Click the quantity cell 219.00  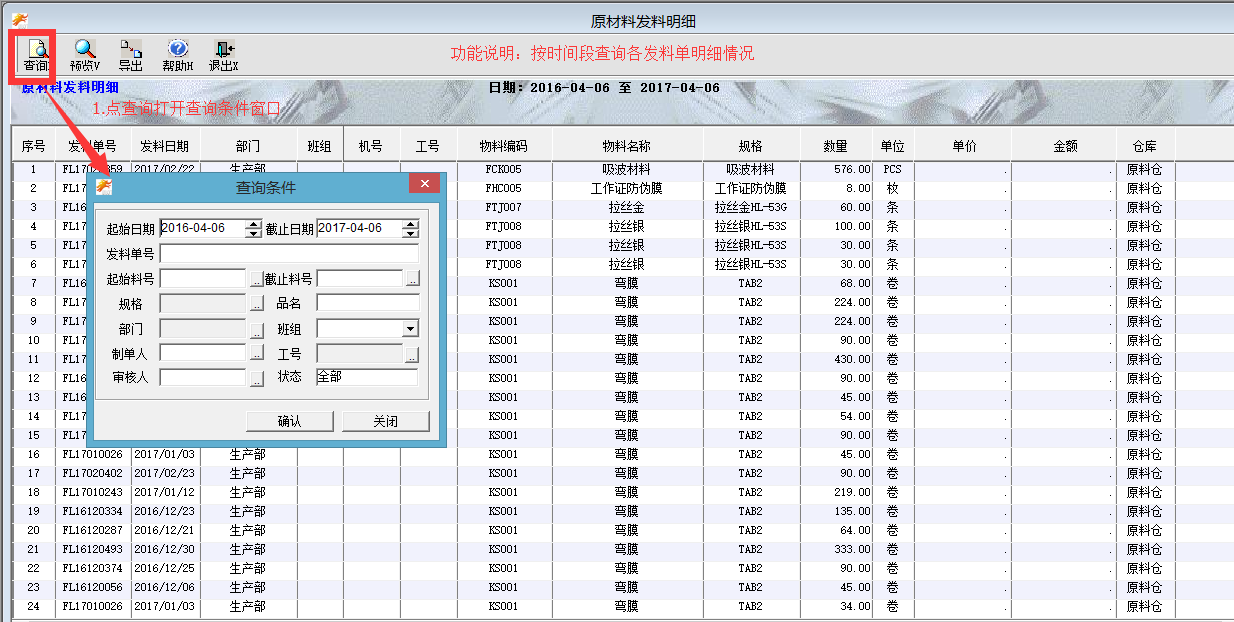pos(836,492)
